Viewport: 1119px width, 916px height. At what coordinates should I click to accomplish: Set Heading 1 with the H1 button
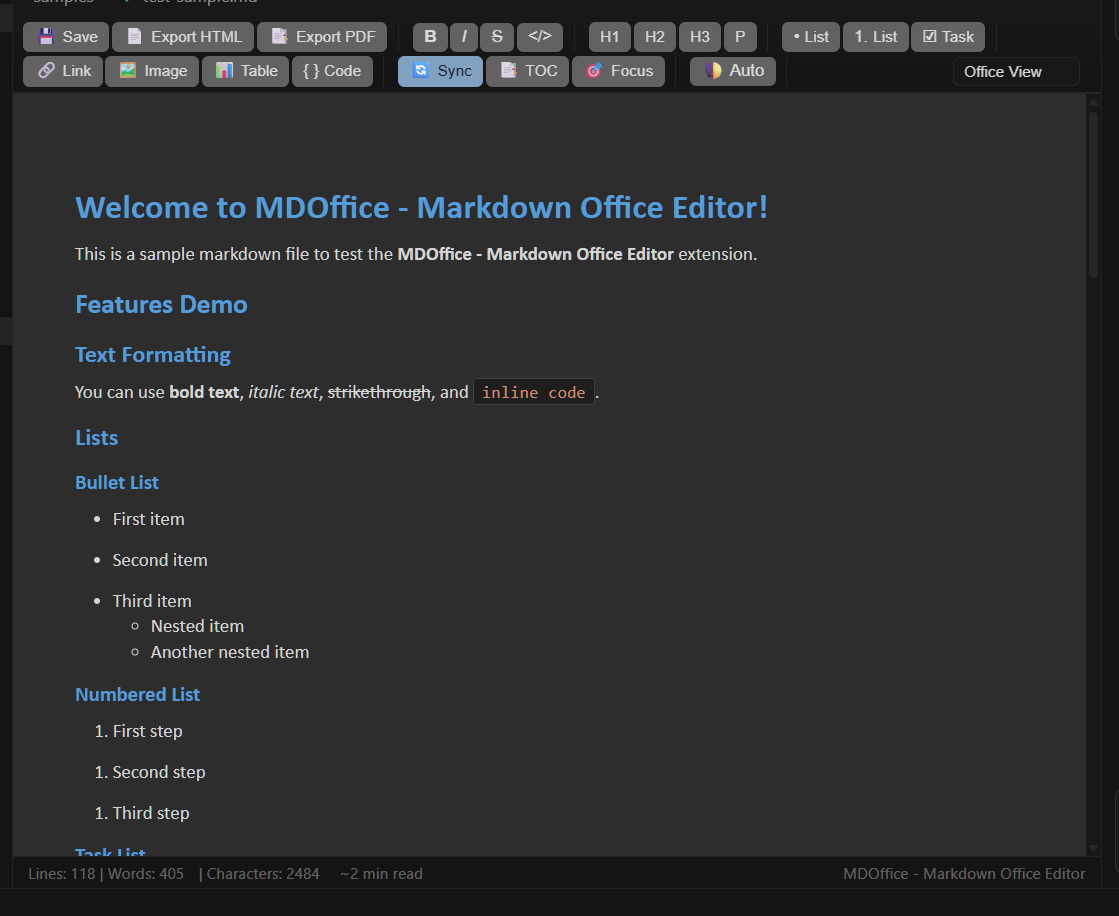pyautogui.click(x=609, y=37)
